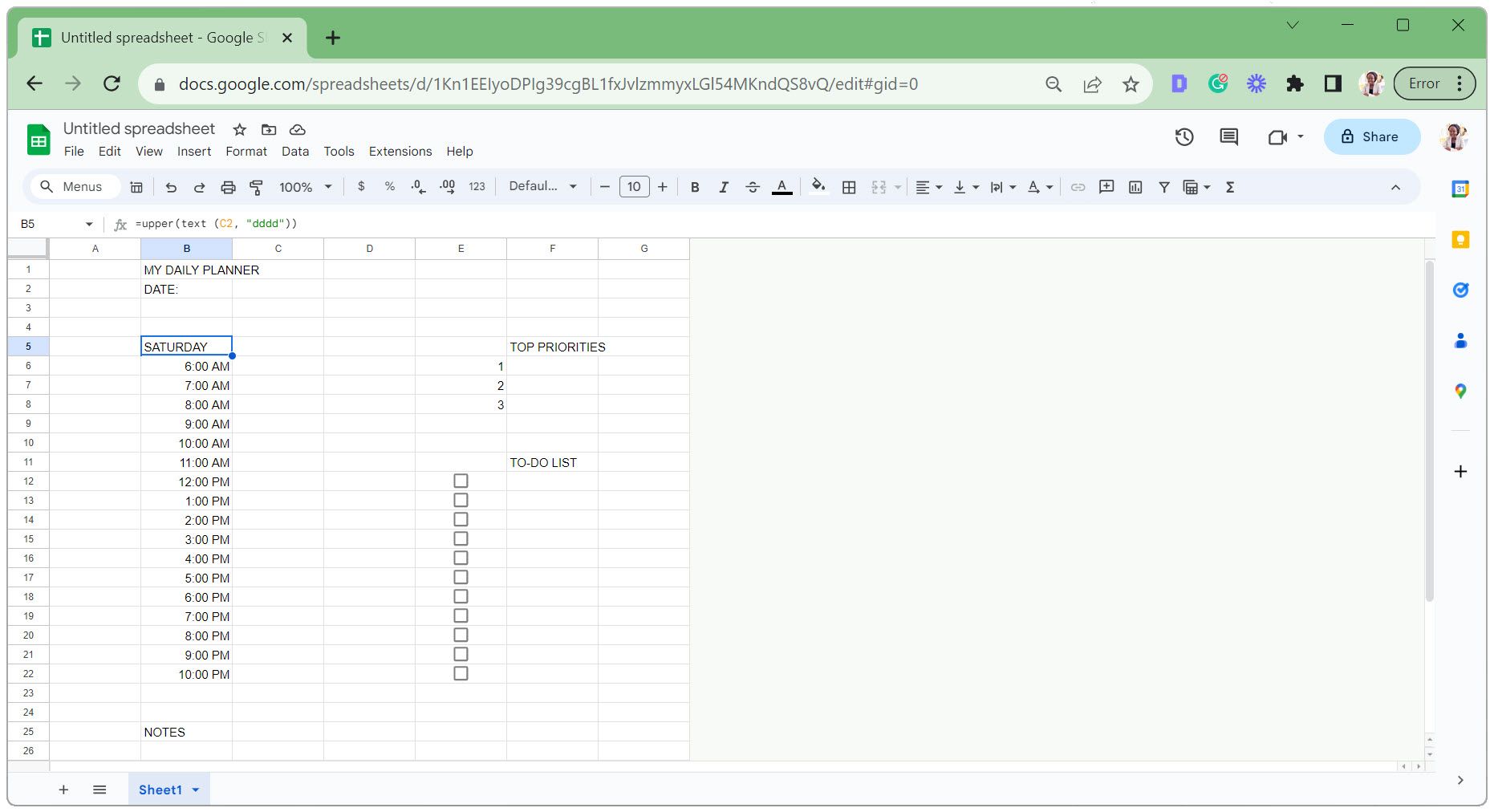The width and height of the screenshot is (1494, 812).
Task: Click the Share button
Action: 1372,136
